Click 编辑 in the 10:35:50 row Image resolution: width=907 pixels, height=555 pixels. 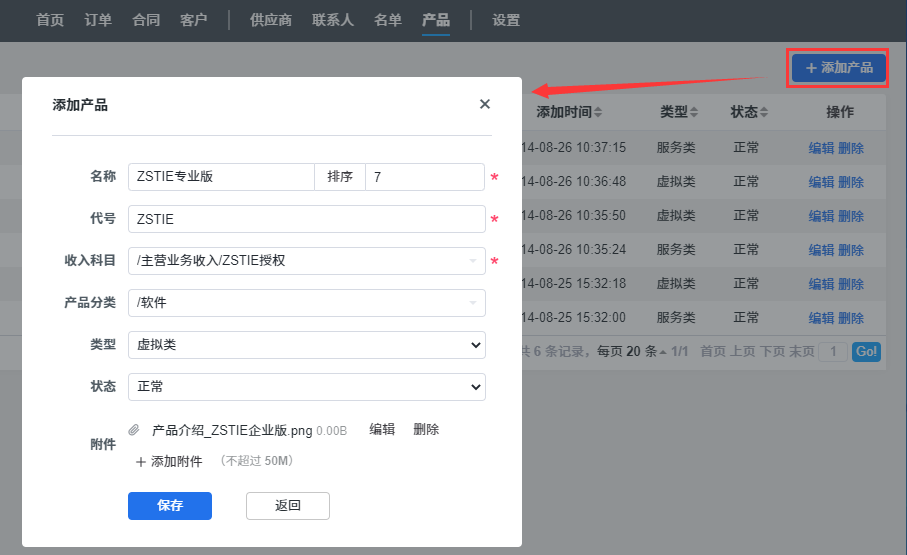pyautogui.click(x=821, y=216)
